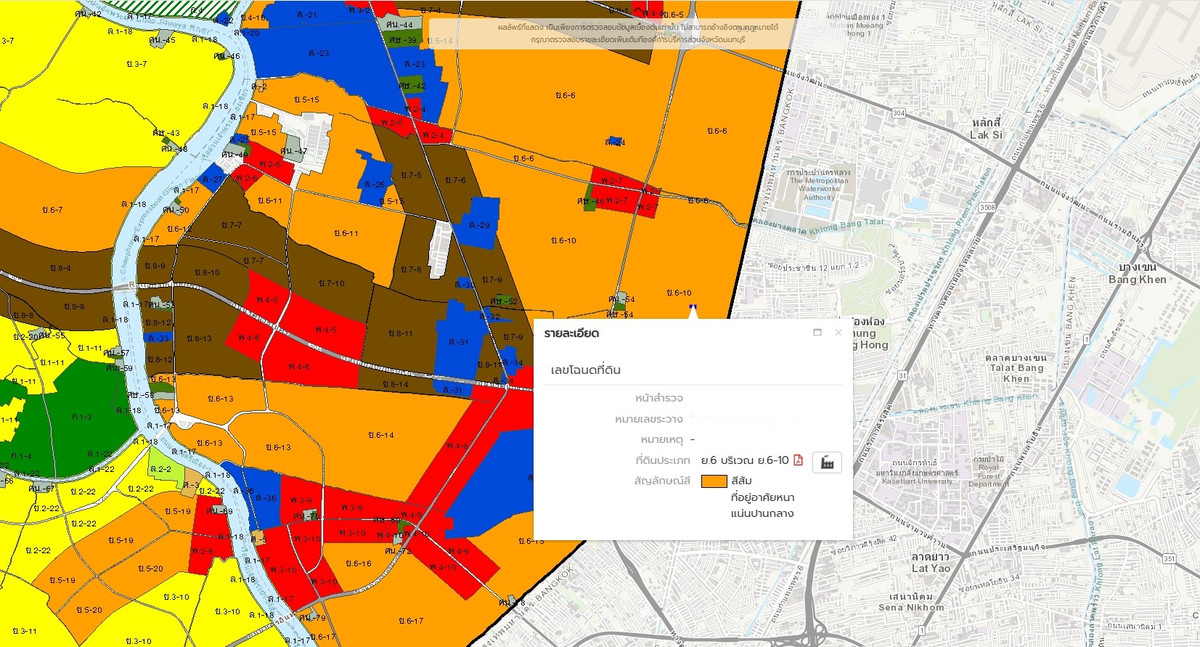Click the factory icon button
This screenshot has height=647, width=1200.
pyautogui.click(x=827, y=461)
